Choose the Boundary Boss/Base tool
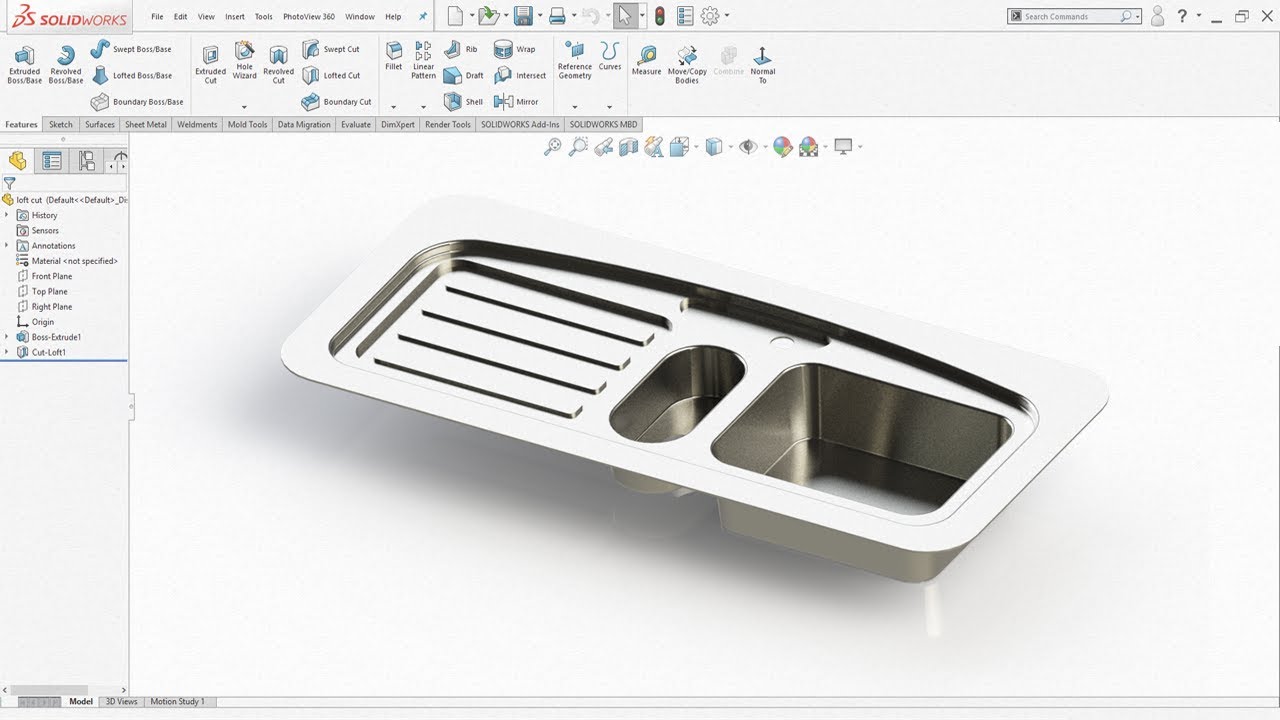The height and width of the screenshot is (720, 1280). pyautogui.click(x=137, y=102)
